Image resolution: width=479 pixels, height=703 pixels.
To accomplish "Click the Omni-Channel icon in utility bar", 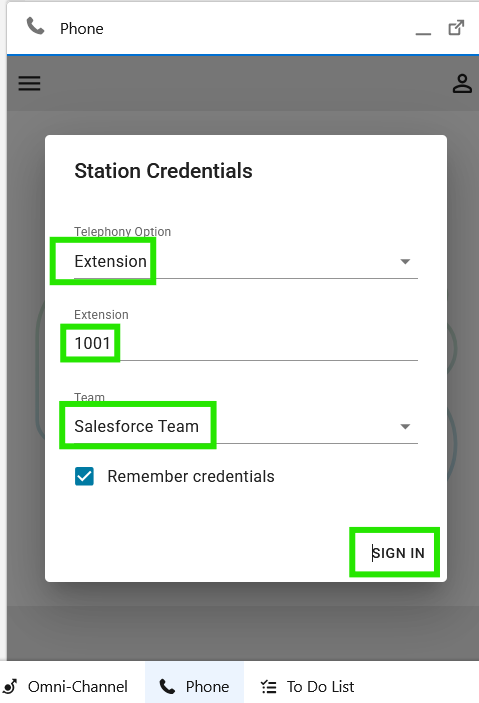I will point(10,686).
